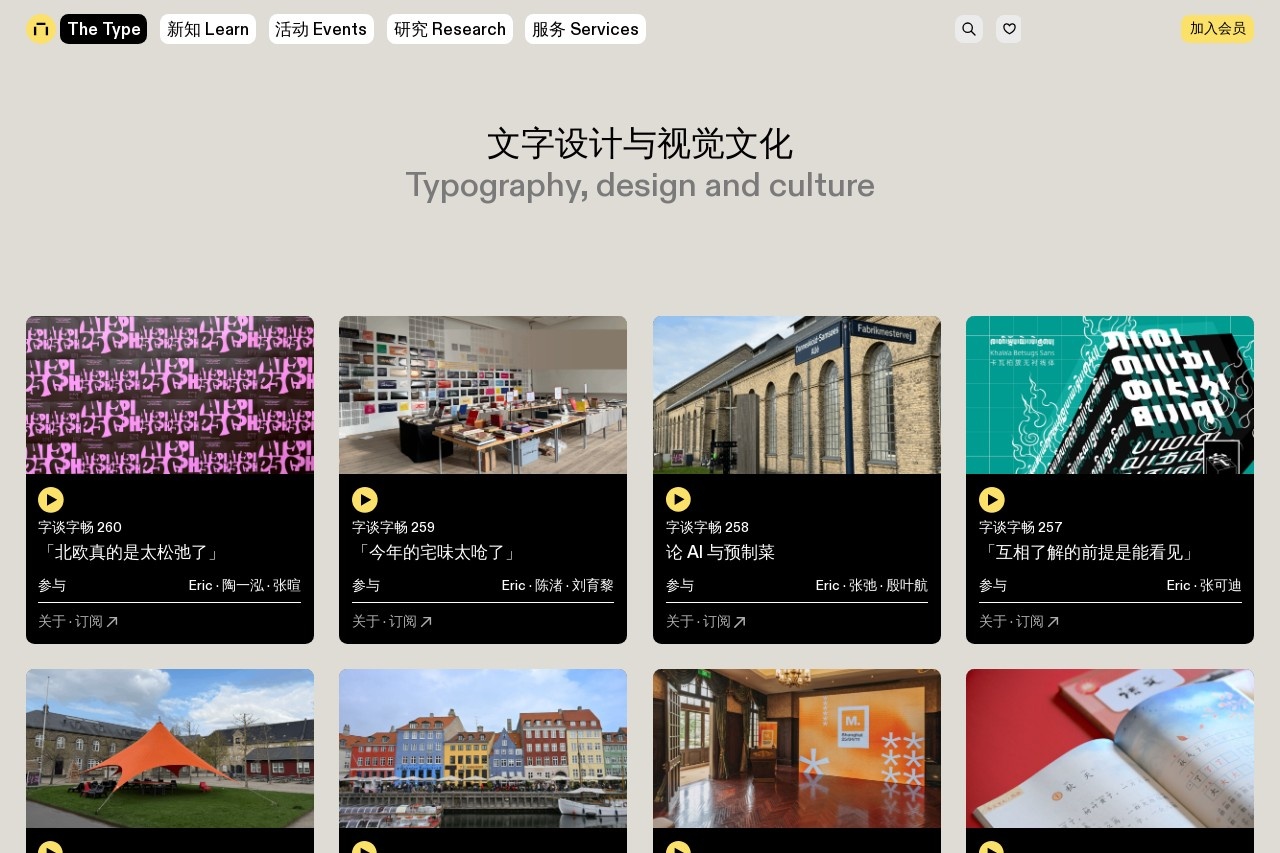
Task: Open 活动 Events menu
Action: (321, 29)
